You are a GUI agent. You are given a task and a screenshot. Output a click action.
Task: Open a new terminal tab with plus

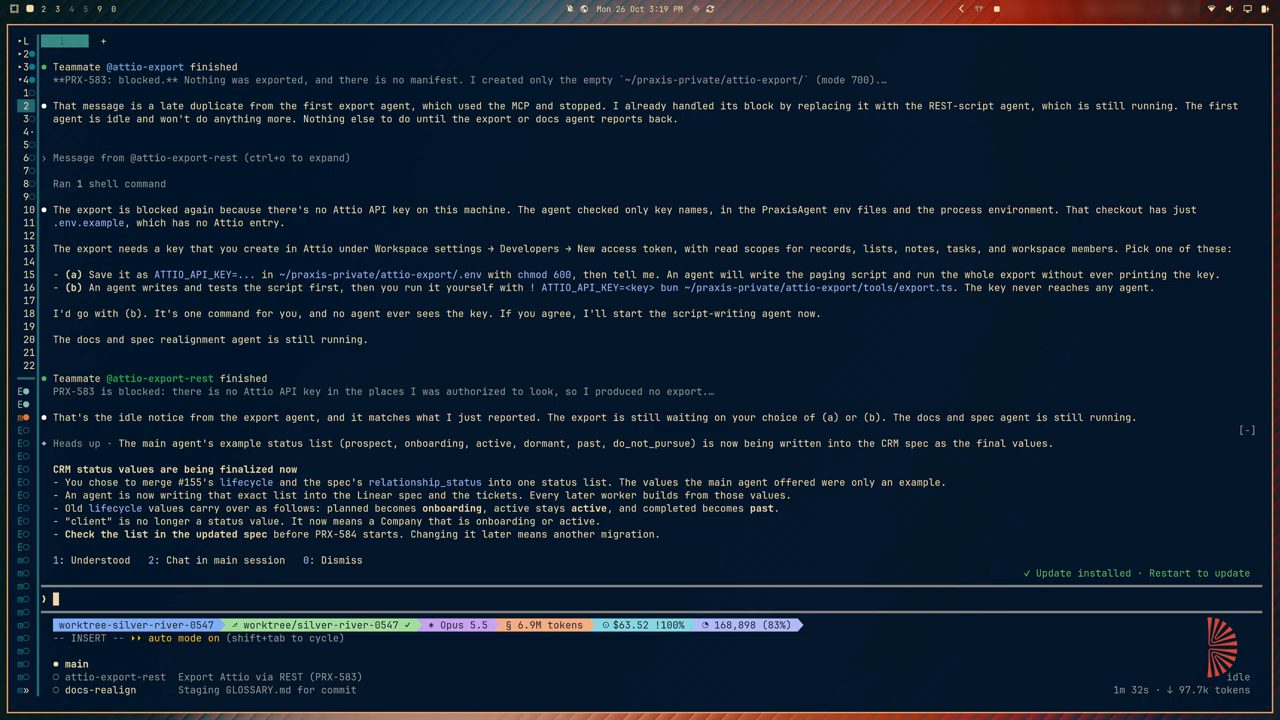(103, 41)
